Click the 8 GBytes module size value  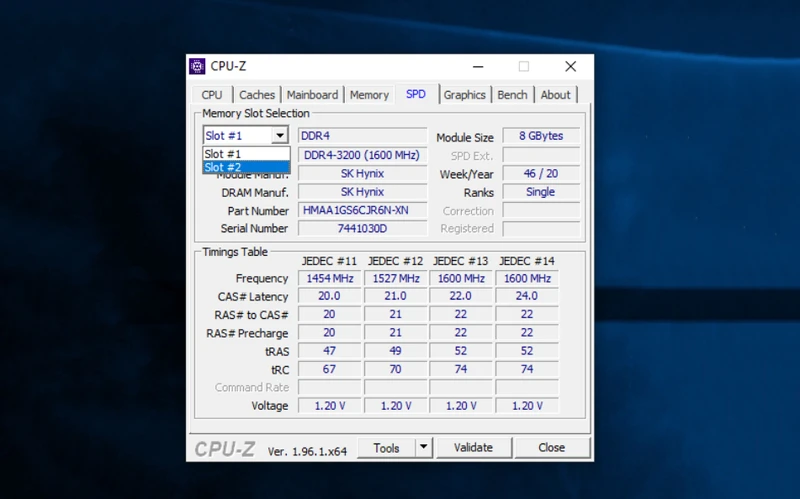(x=541, y=136)
